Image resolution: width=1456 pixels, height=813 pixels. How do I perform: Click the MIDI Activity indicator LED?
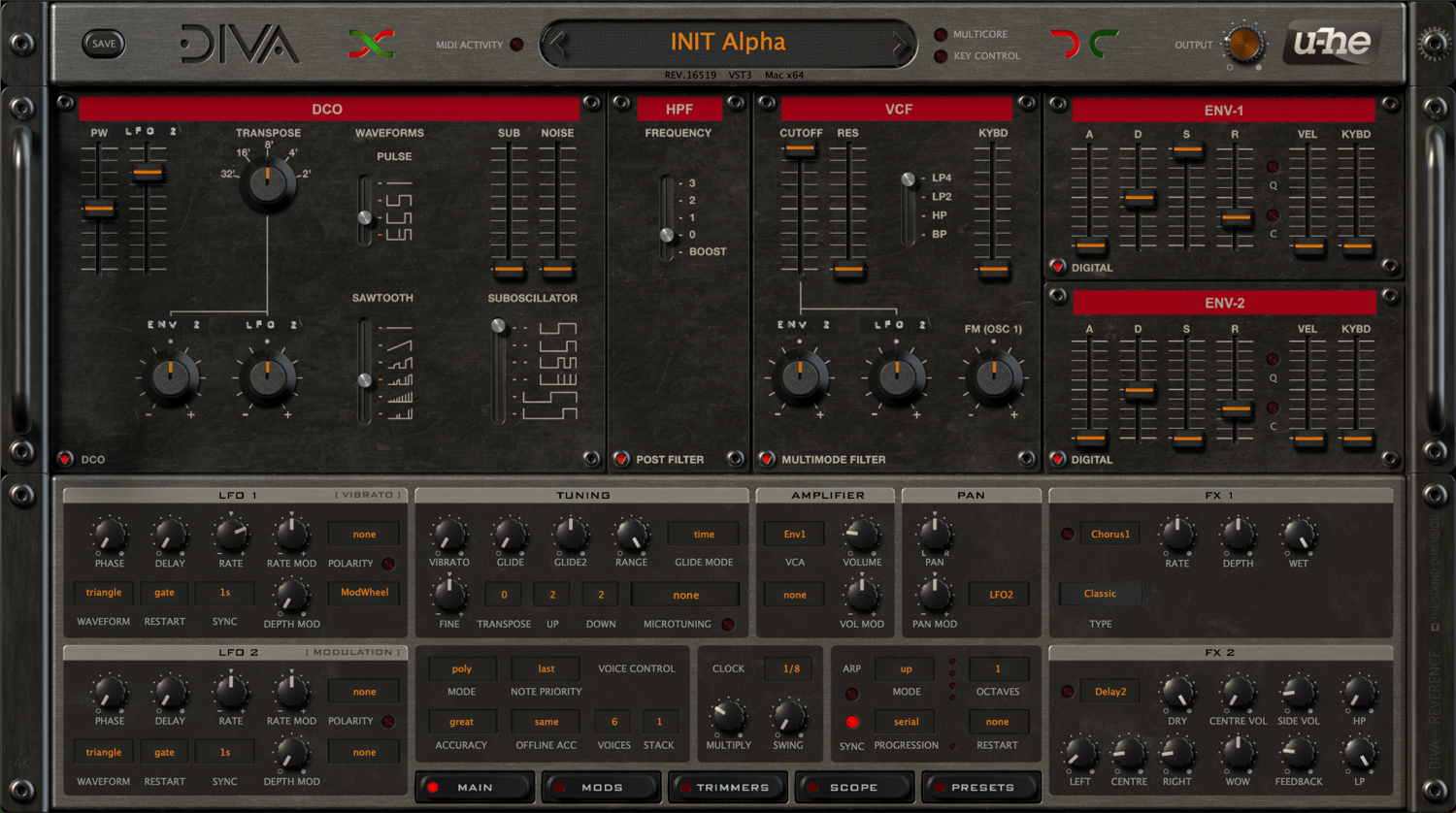(516, 45)
